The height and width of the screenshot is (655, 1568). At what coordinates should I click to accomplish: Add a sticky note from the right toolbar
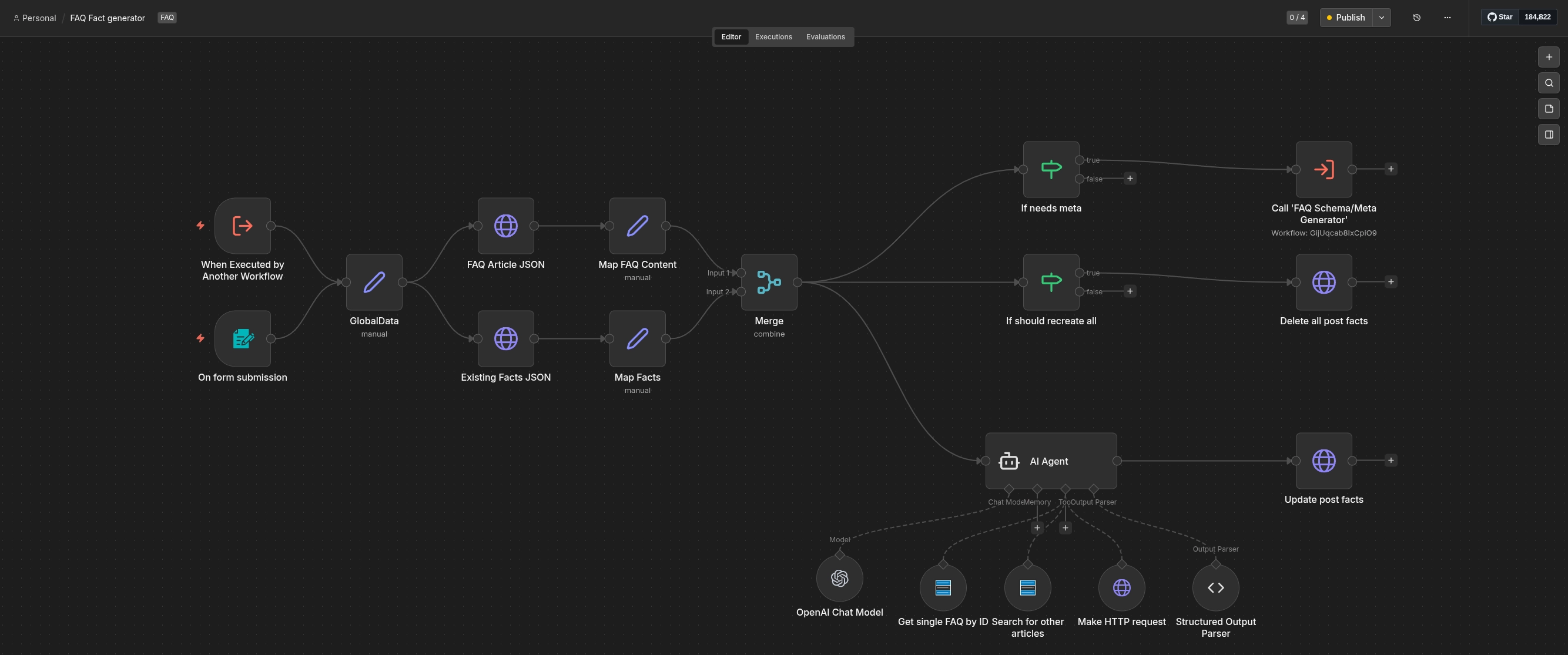(1549, 109)
